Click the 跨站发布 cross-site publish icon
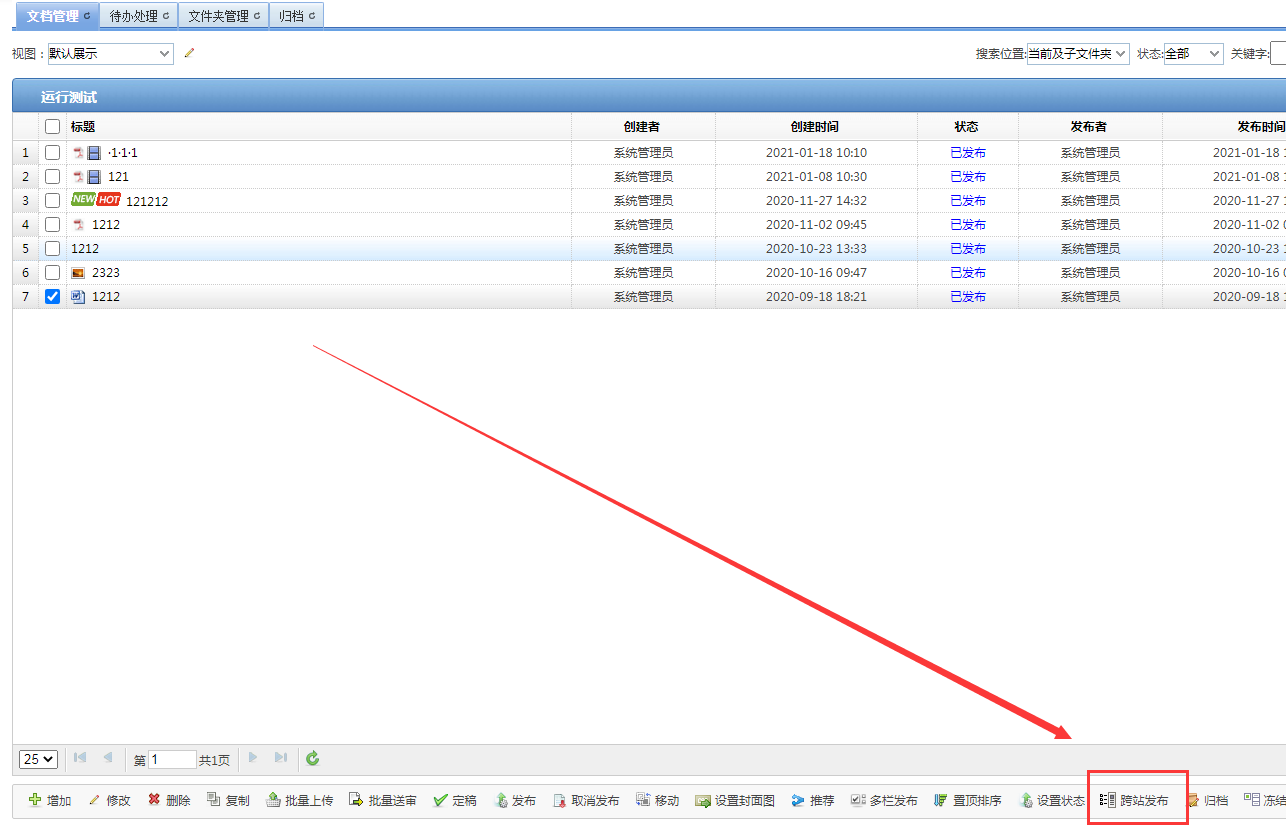Viewport: 1286px width, 834px height. pyautogui.click(x=1108, y=800)
